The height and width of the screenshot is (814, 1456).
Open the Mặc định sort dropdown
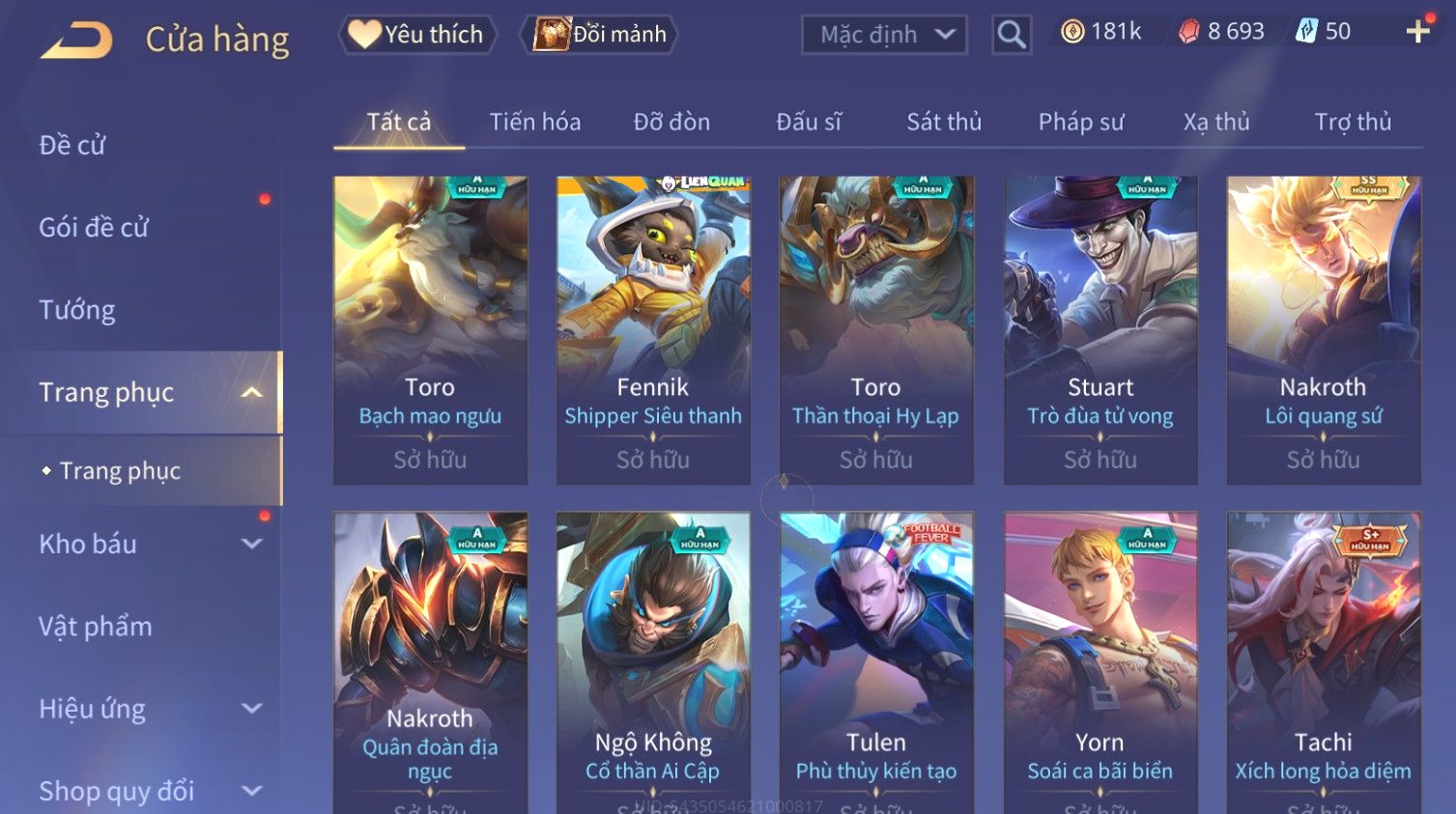click(884, 35)
